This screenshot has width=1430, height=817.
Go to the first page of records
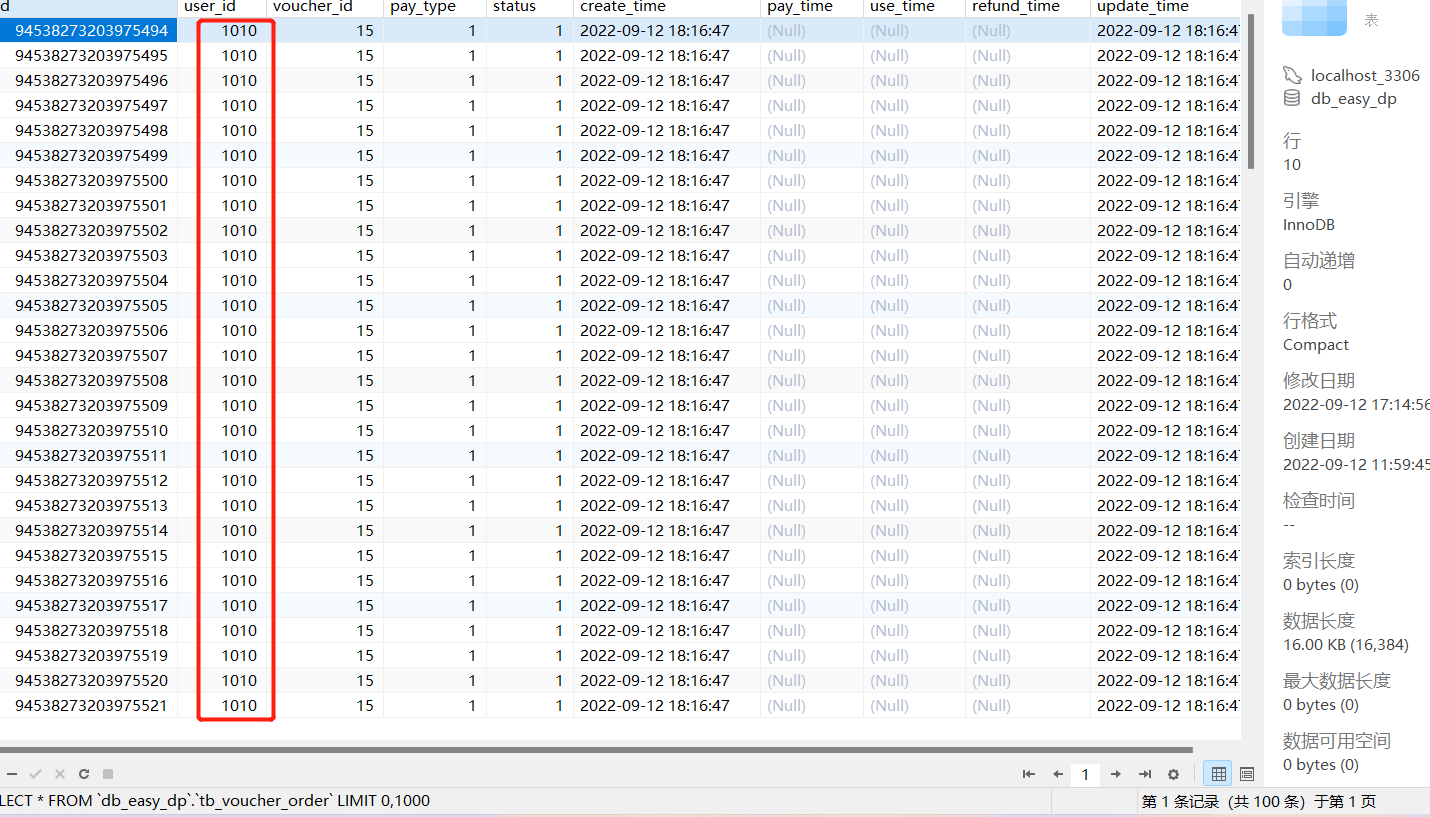tap(1028, 774)
